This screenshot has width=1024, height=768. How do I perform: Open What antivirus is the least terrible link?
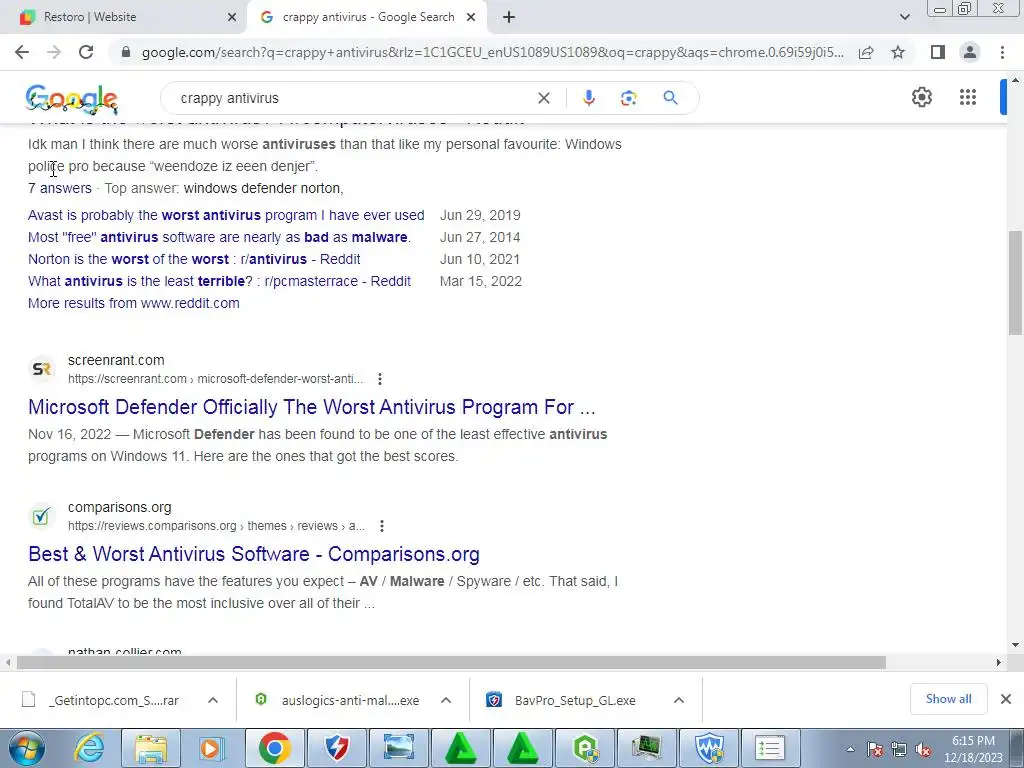(219, 281)
